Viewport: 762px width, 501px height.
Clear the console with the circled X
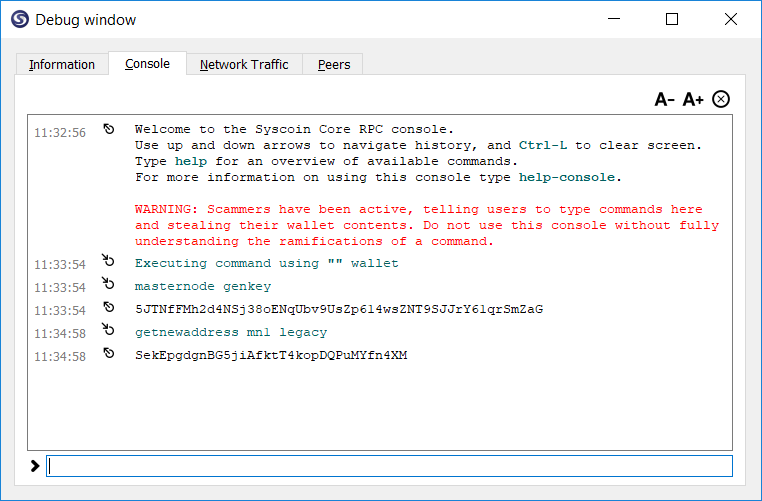coord(721,99)
